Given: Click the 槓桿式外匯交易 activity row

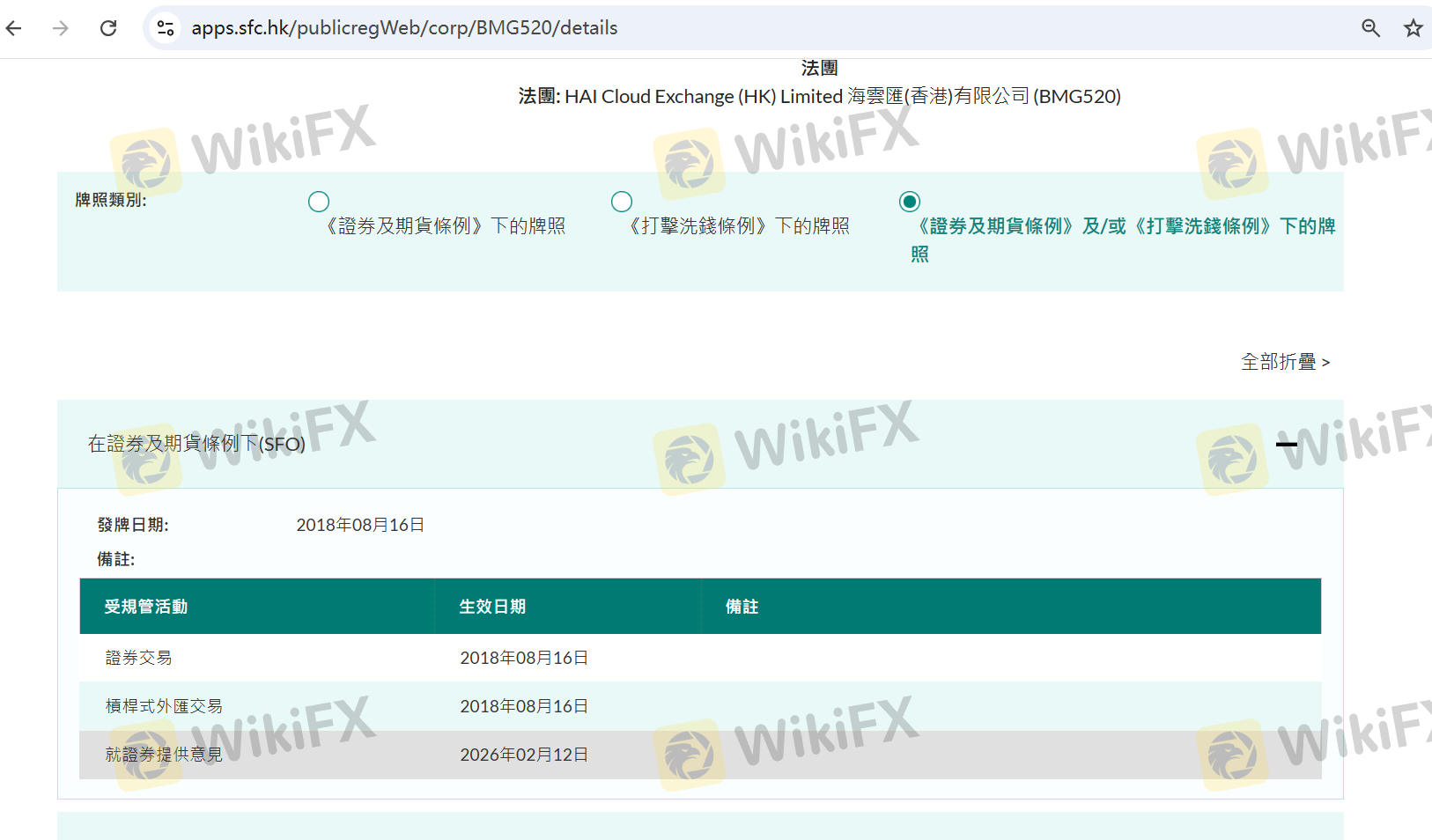Looking at the screenshot, I should pos(164,706).
